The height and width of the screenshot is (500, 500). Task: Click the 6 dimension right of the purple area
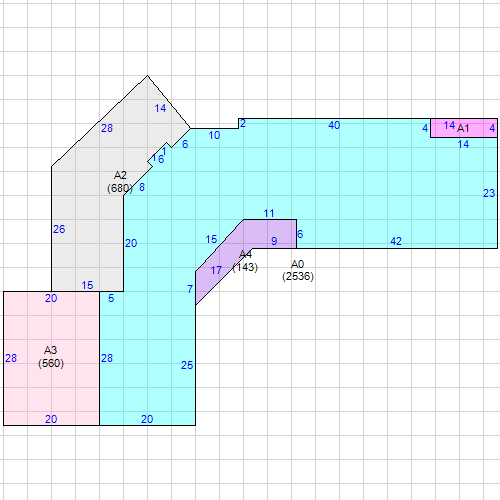[300, 234]
